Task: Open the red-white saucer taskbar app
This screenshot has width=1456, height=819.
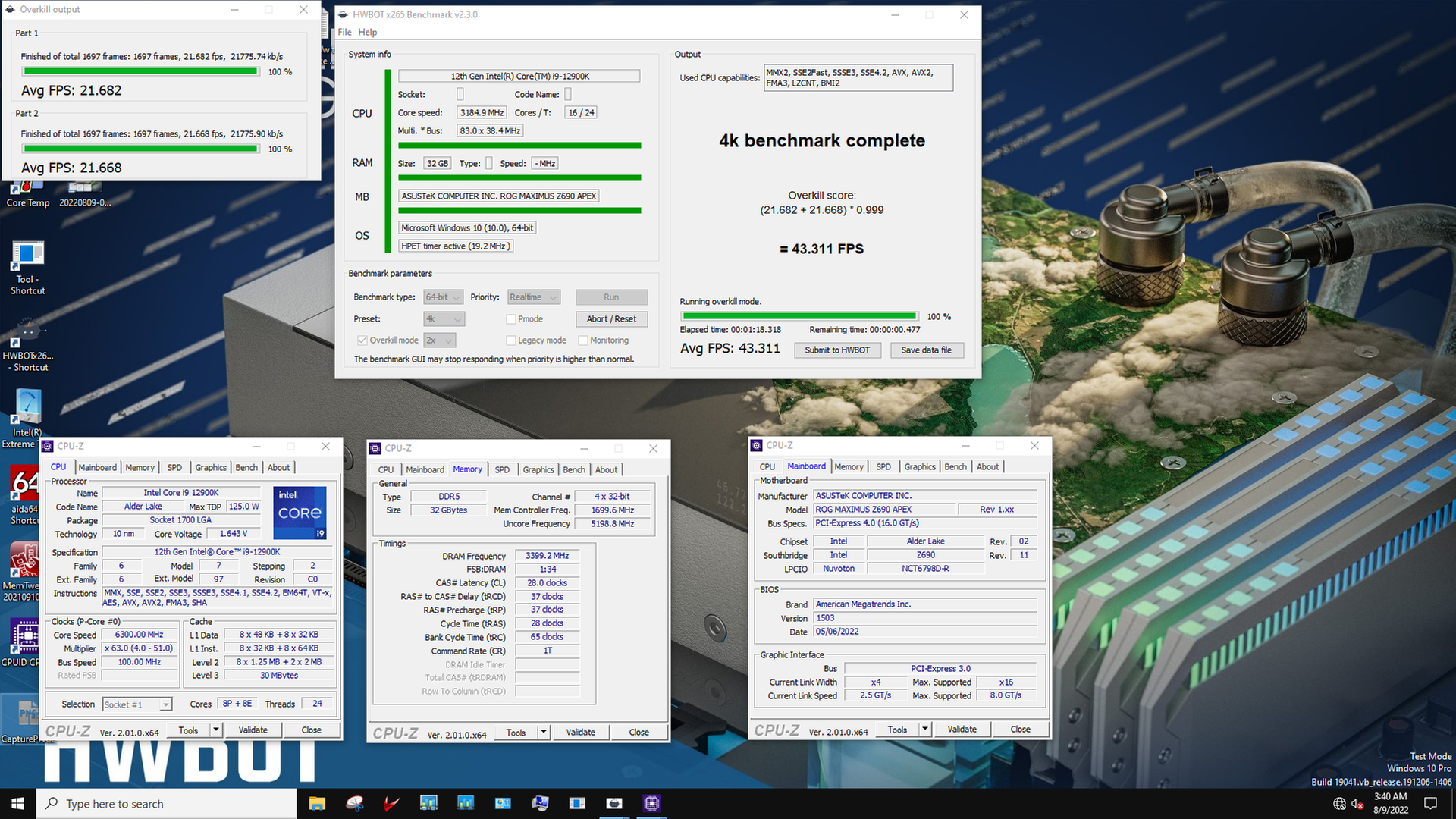Action: (354, 803)
